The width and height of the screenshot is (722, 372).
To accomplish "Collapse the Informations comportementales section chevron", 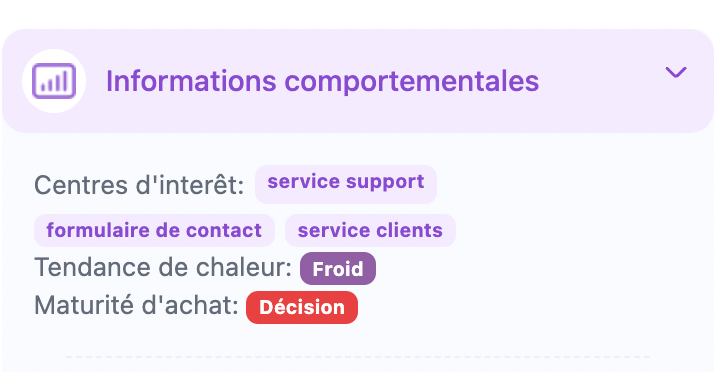I will 675,72.
